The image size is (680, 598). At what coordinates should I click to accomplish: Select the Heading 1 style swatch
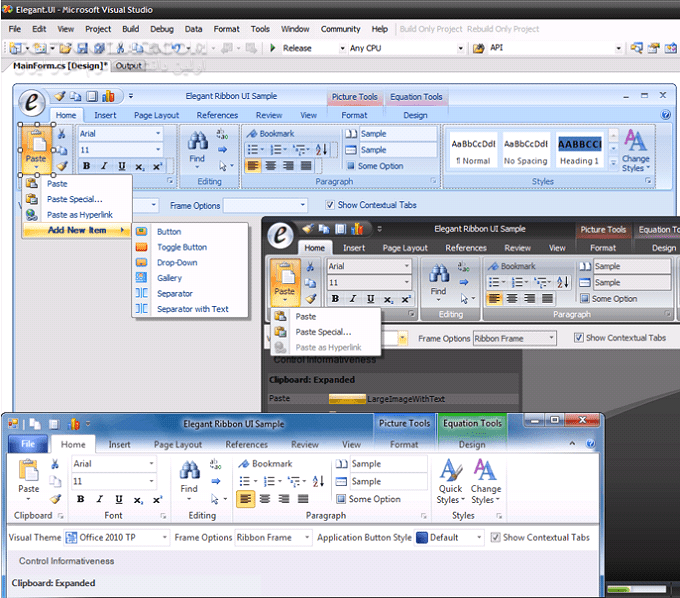pos(580,149)
